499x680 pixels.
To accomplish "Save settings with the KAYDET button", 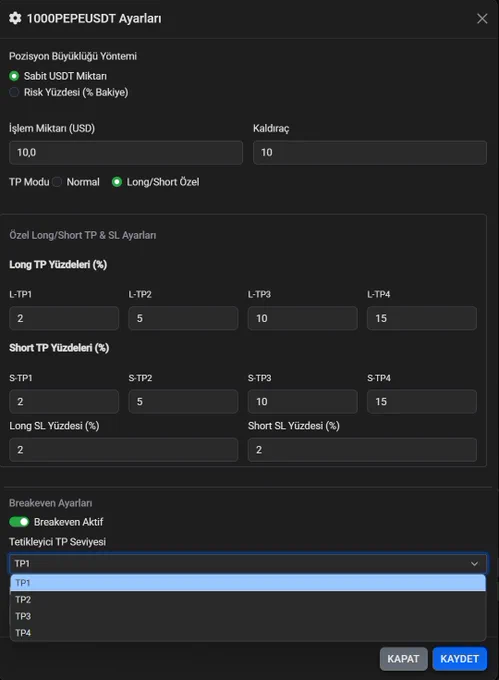I will coord(460,659).
